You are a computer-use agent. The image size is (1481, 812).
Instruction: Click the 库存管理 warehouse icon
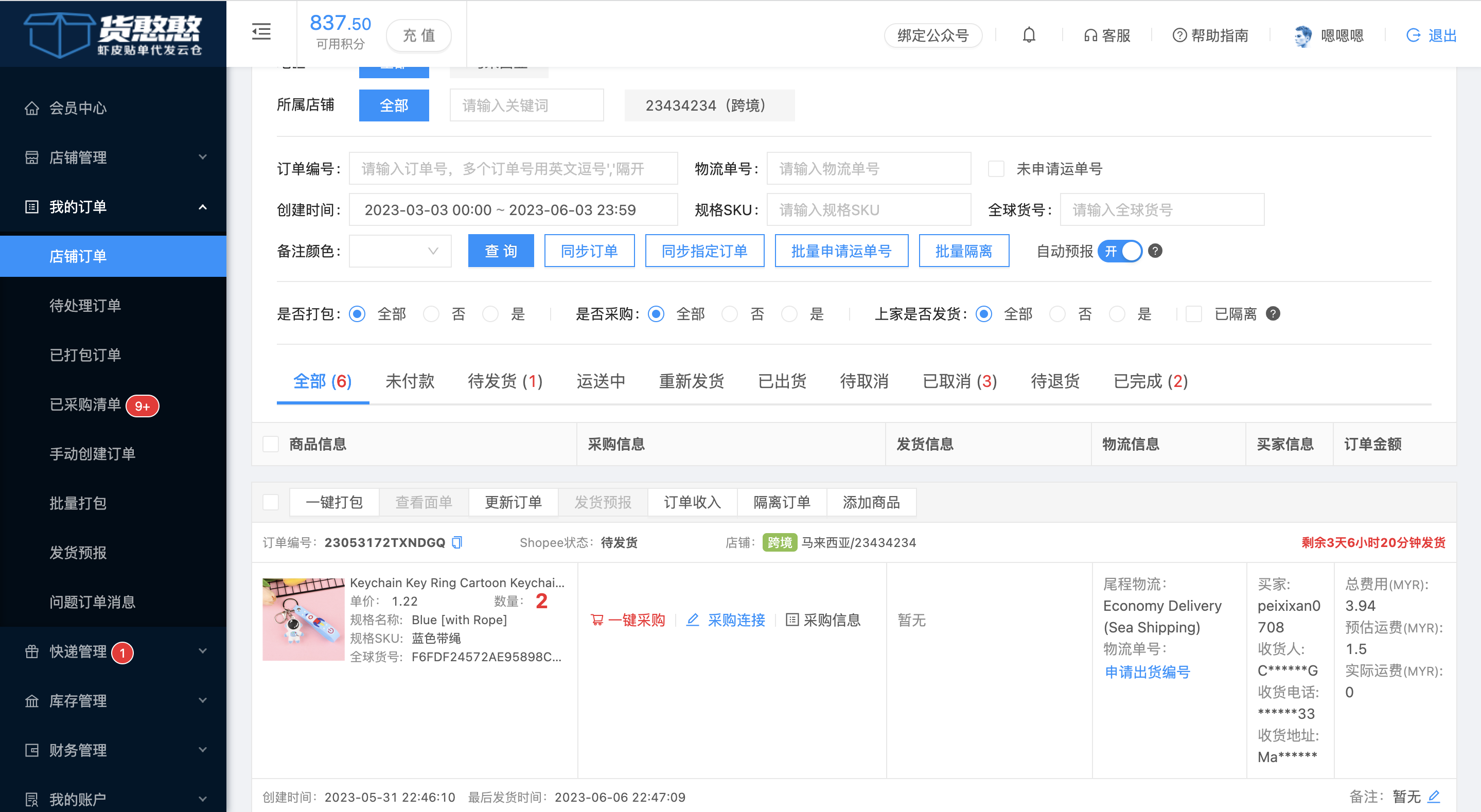pyautogui.click(x=32, y=701)
